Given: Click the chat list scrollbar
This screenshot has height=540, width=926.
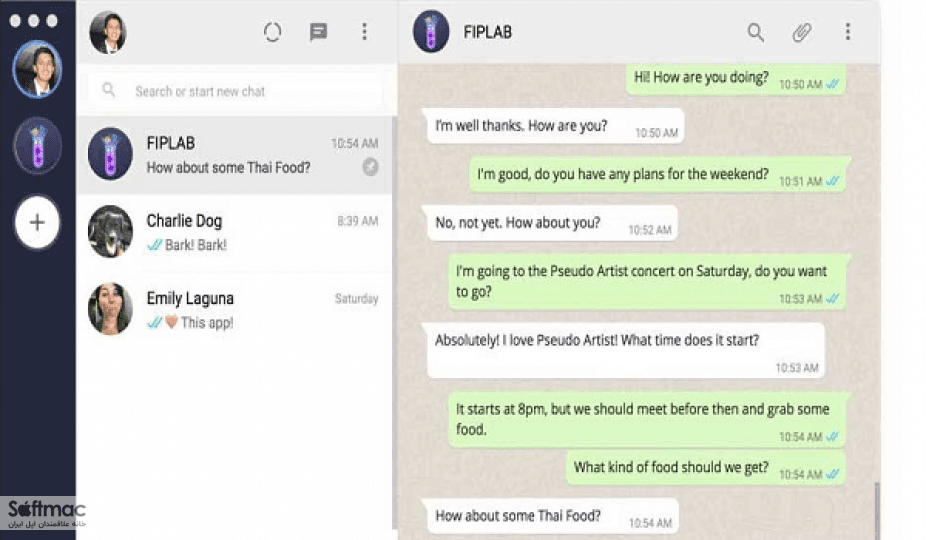Looking at the screenshot, I should coord(394,322).
